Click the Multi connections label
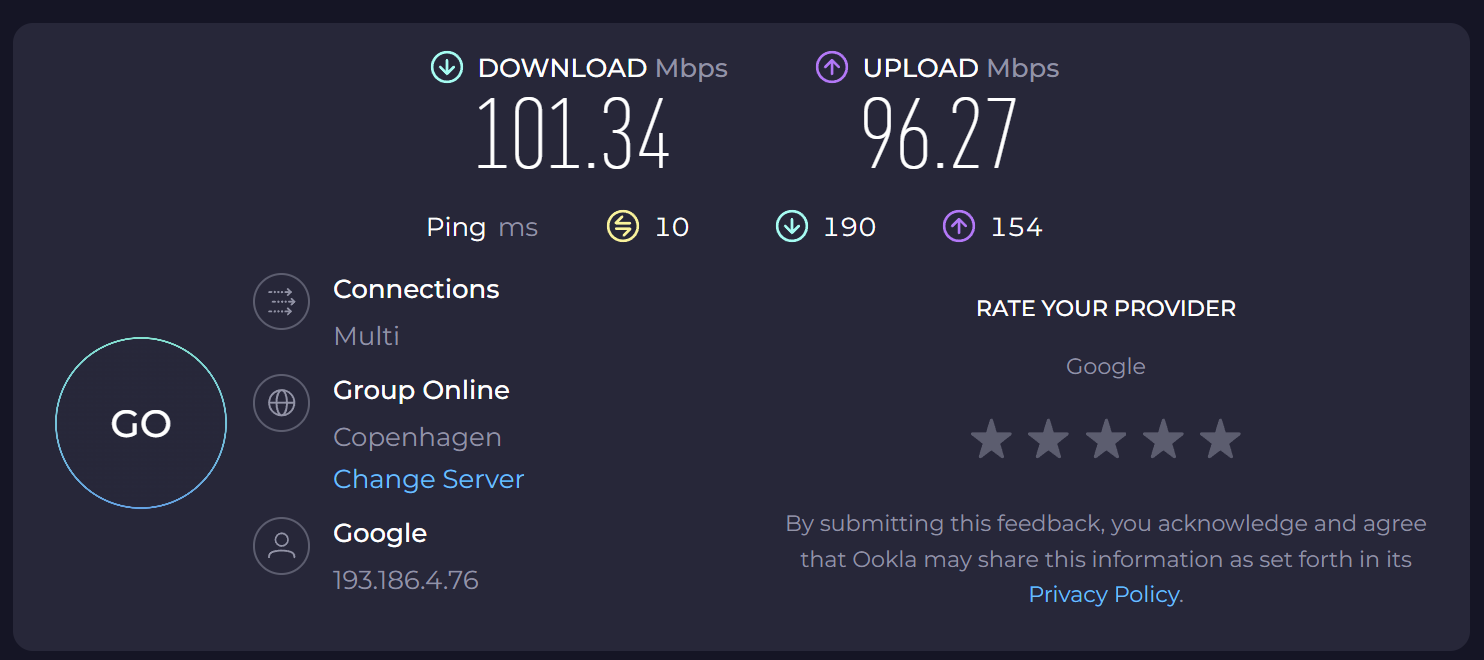The image size is (1484, 660). coord(366,336)
